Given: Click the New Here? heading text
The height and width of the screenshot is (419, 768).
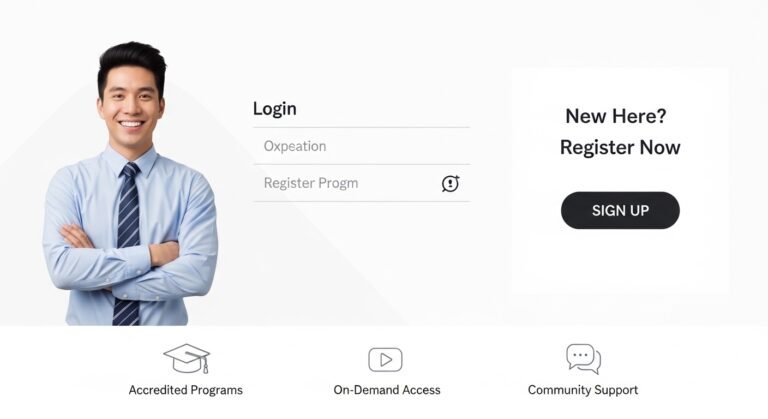Looking at the screenshot, I should (x=616, y=116).
